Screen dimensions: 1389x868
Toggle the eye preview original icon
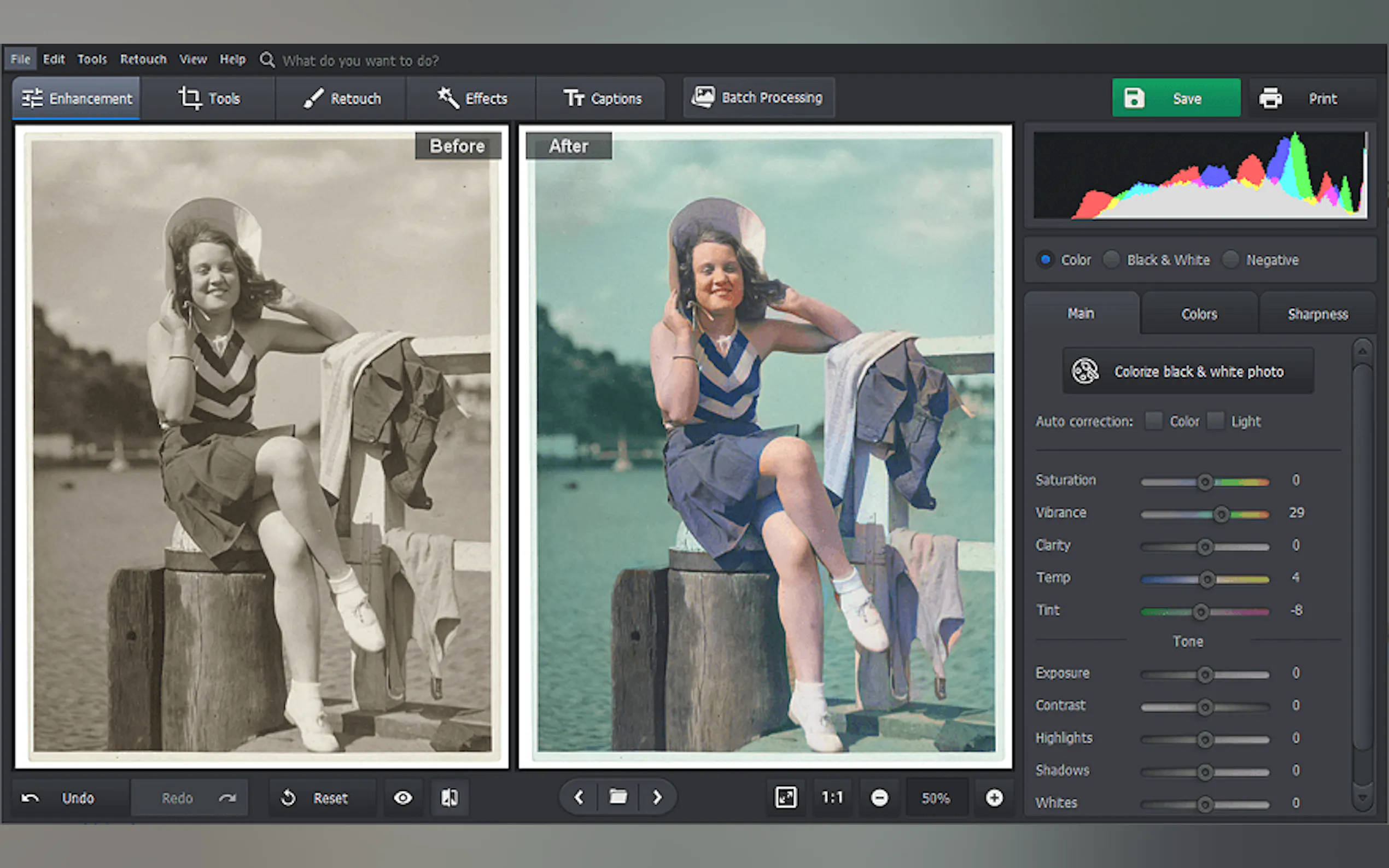(x=403, y=797)
